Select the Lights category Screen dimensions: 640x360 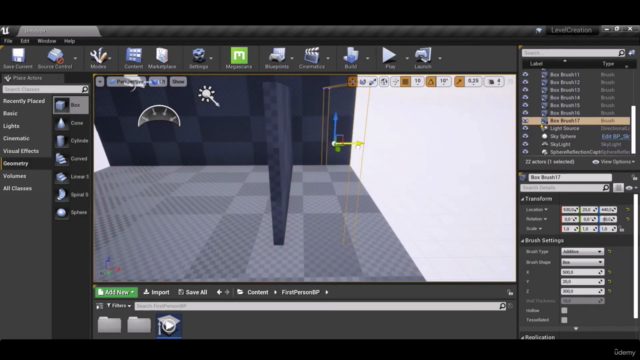(11, 126)
